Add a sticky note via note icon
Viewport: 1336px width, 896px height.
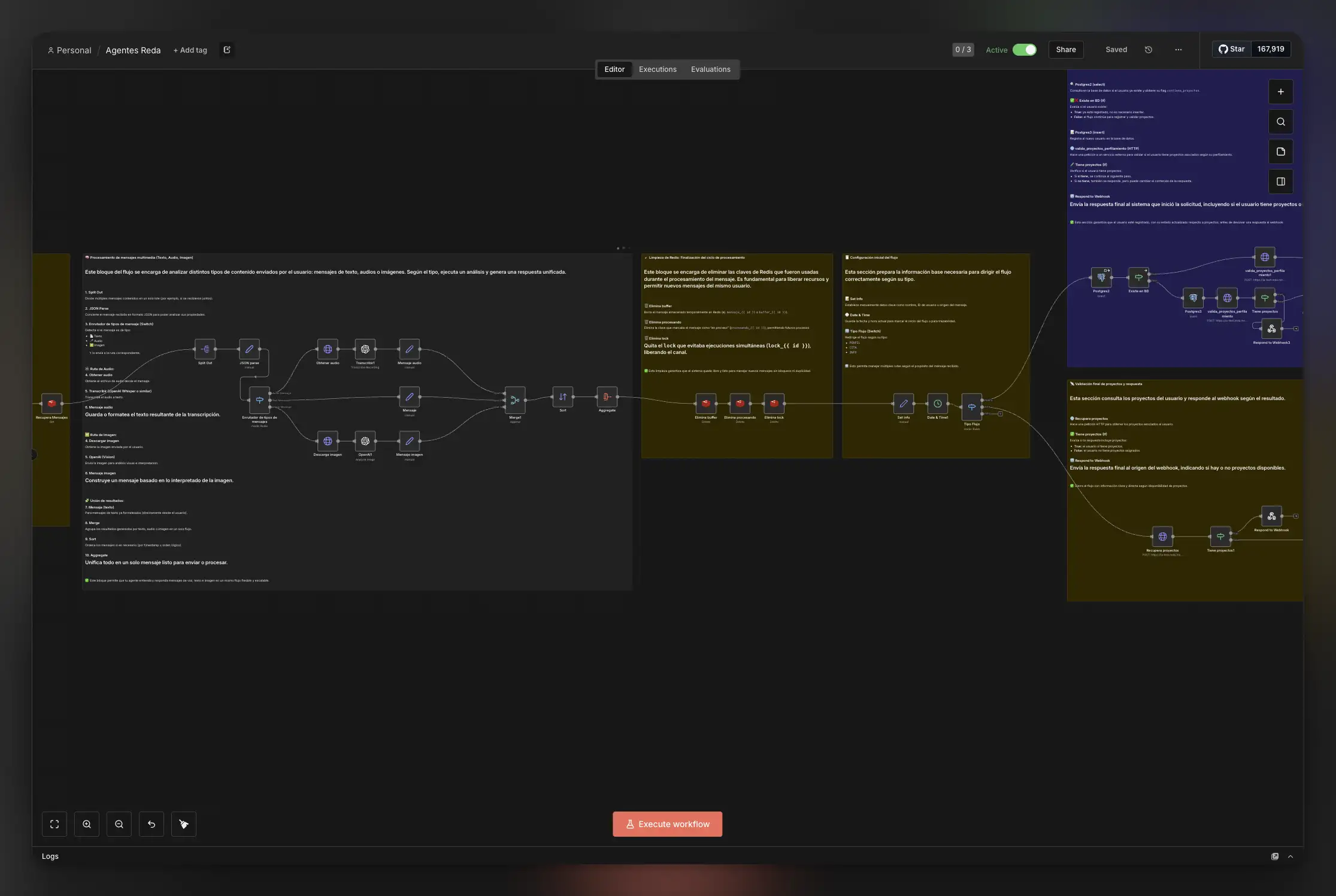[1280, 152]
